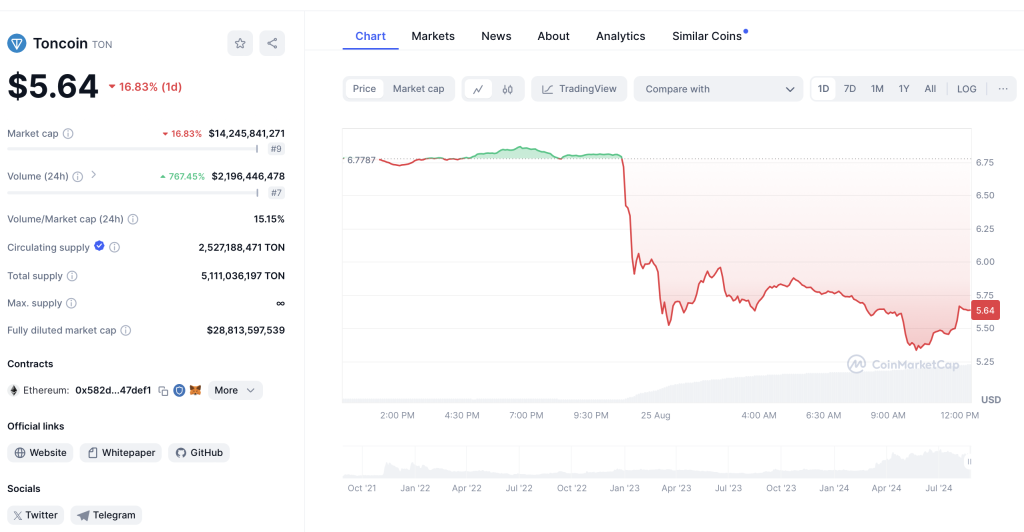The height and width of the screenshot is (532, 1024).
Task: Set chart range to All
Action: (930, 89)
